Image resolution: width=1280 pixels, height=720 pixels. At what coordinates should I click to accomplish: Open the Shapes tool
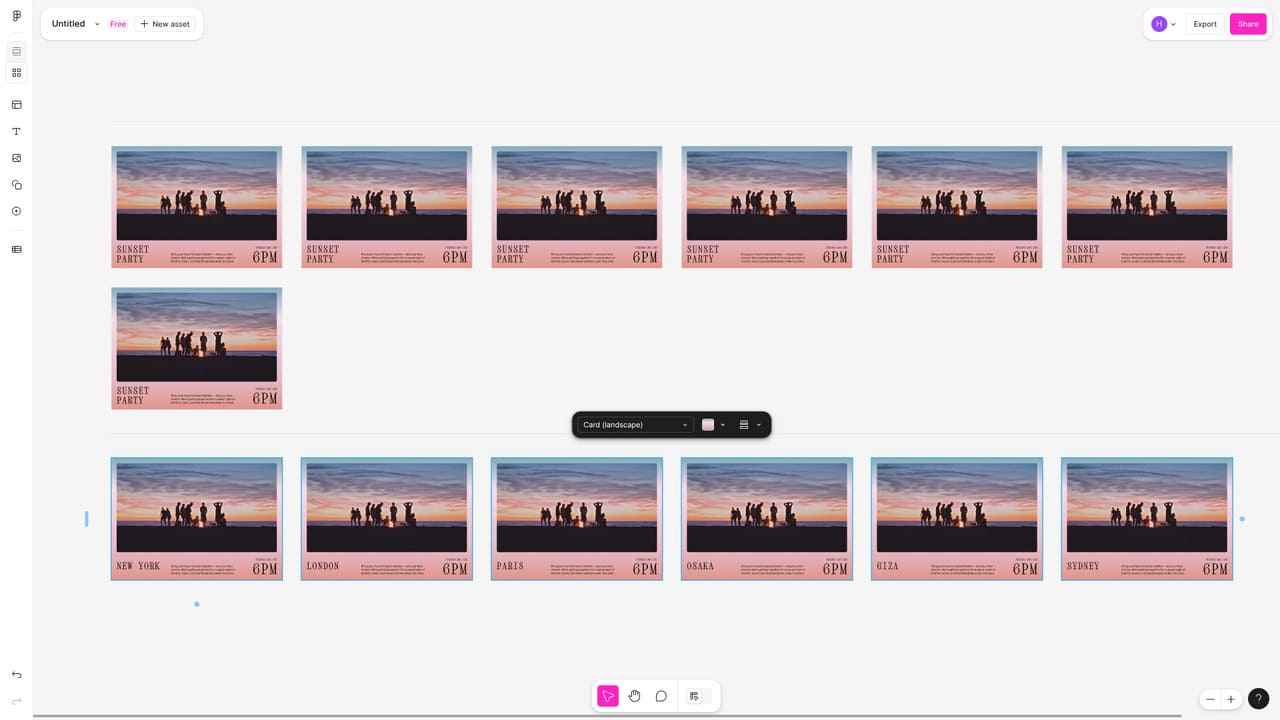point(16,185)
